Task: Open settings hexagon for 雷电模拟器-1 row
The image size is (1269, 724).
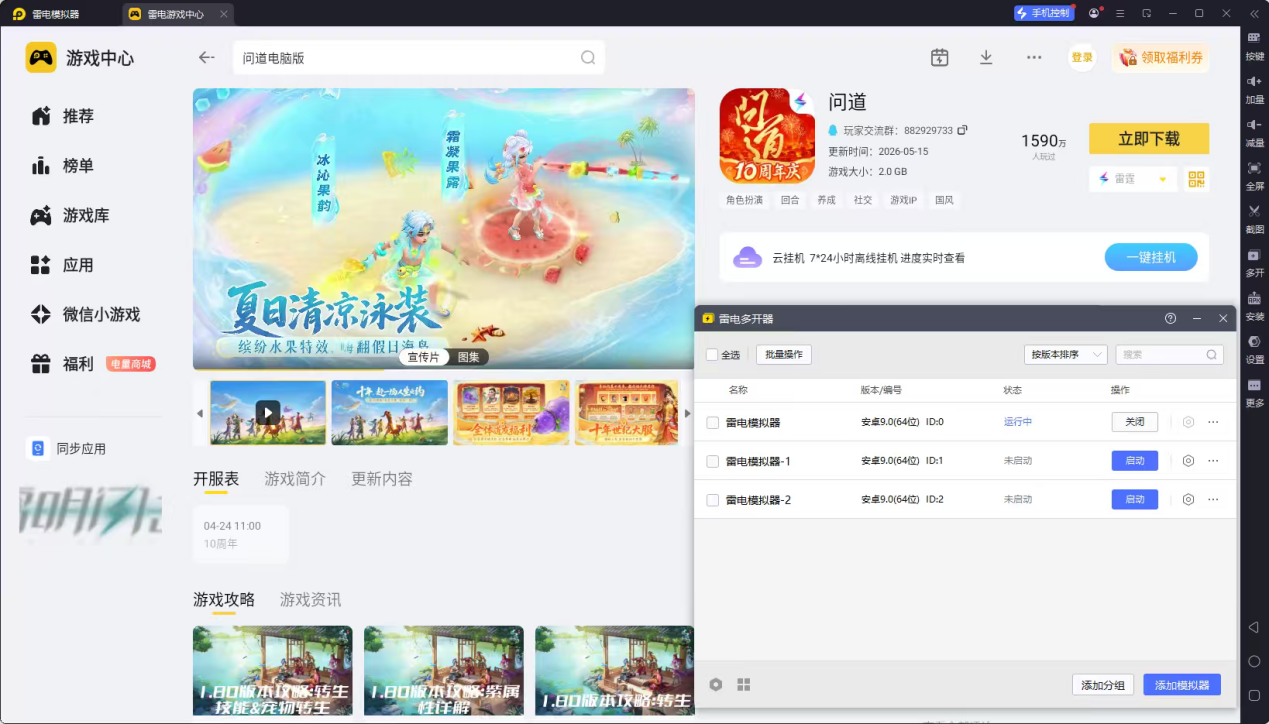Action: 1188,461
